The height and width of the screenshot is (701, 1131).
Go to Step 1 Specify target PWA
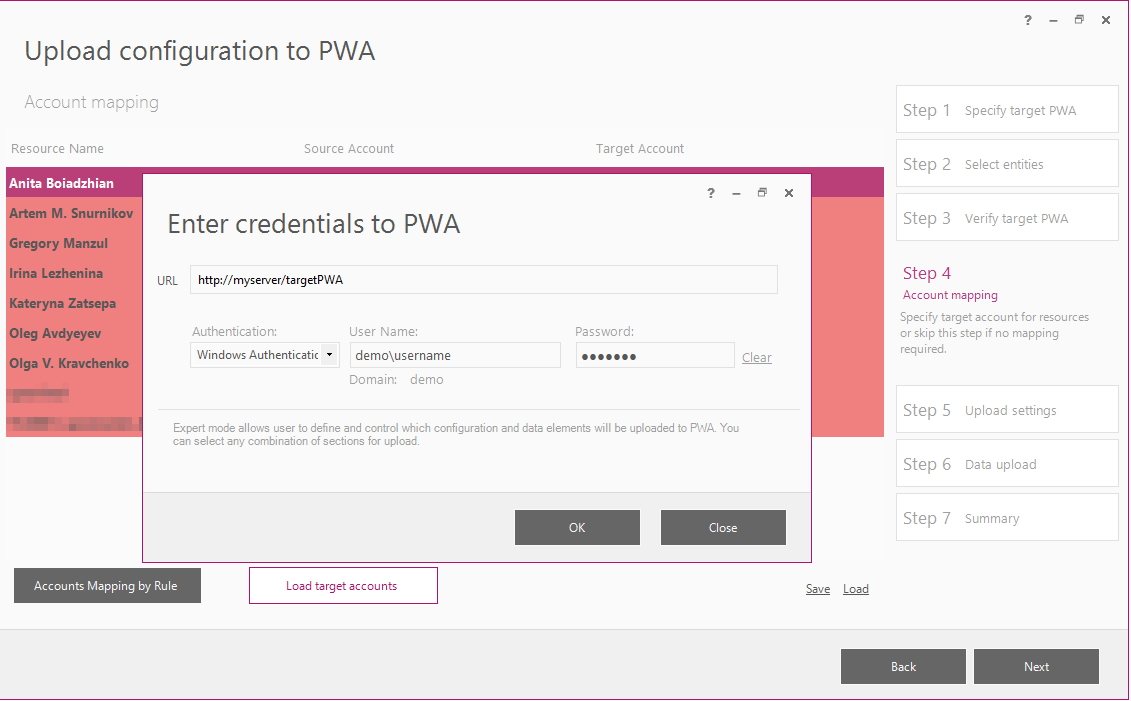(x=1007, y=110)
